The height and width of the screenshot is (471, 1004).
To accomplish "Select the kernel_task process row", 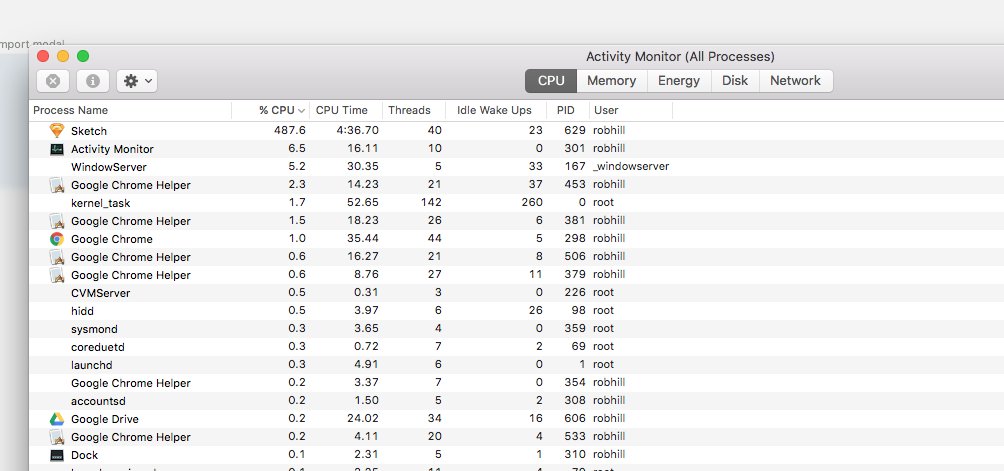I will click(516, 203).
